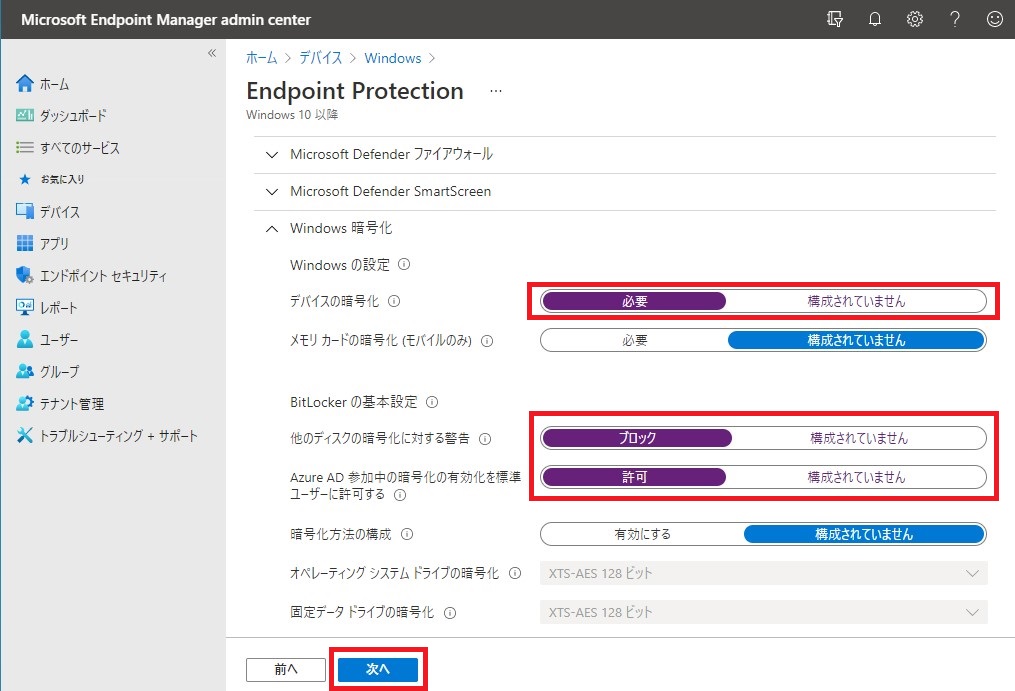
Task: Go to デバイス via breadcrumb
Action: [x=320, y=58]
